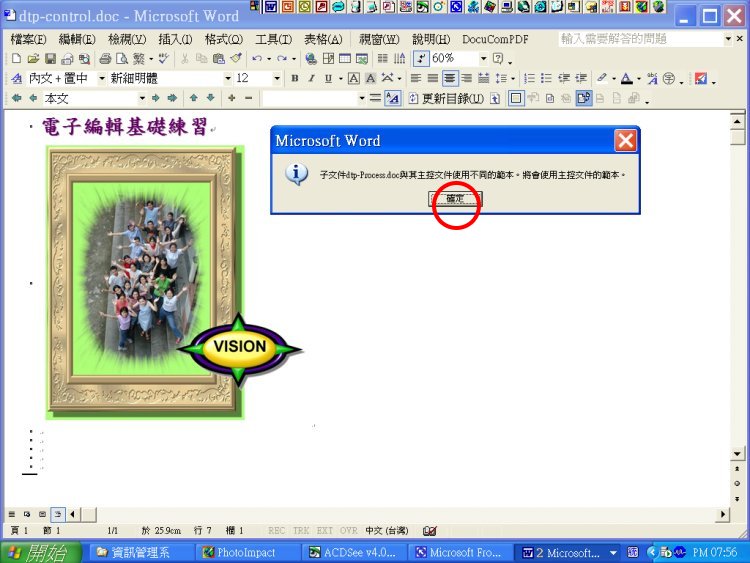Click the Insert Table icon

pyautogui.click(x=345, y=58)
